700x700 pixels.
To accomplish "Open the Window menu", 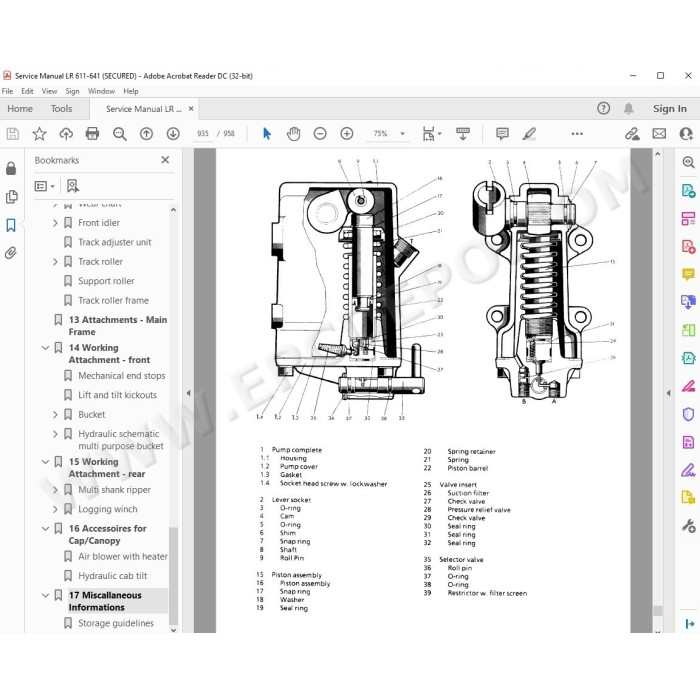I will pos(101,91).
